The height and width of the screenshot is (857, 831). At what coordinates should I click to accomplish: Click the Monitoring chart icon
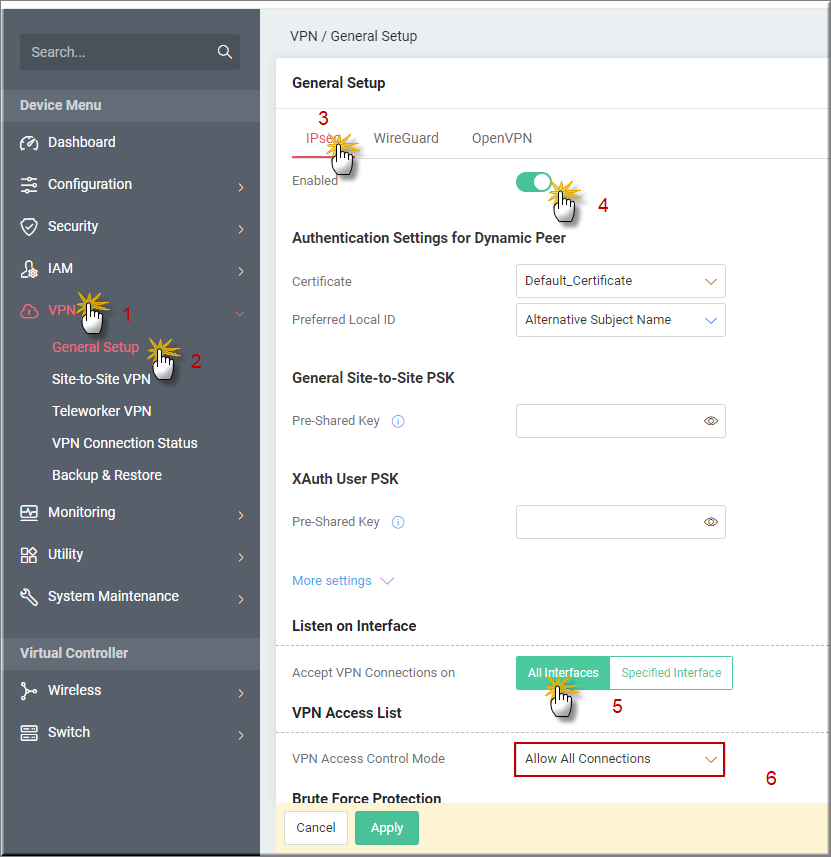[29, 513]
